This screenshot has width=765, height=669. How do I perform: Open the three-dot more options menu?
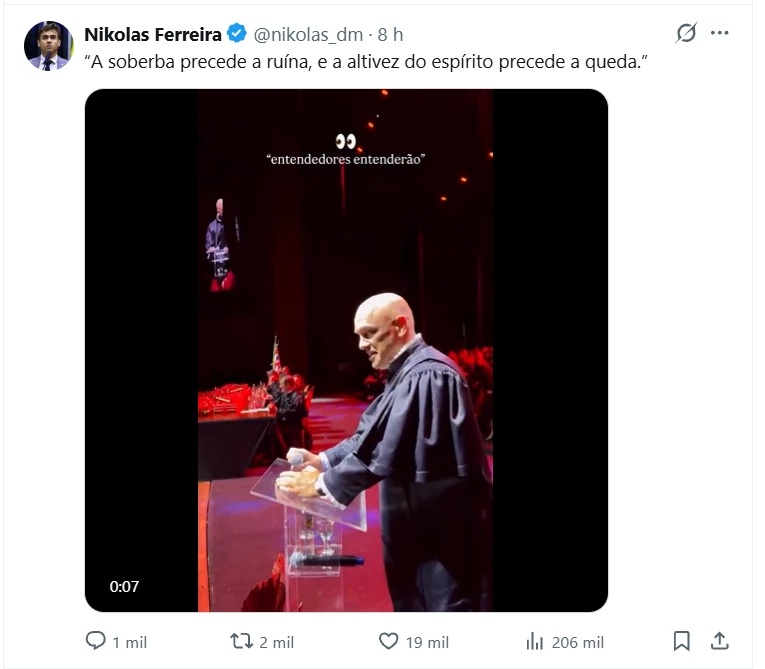(x=720, y=33)
